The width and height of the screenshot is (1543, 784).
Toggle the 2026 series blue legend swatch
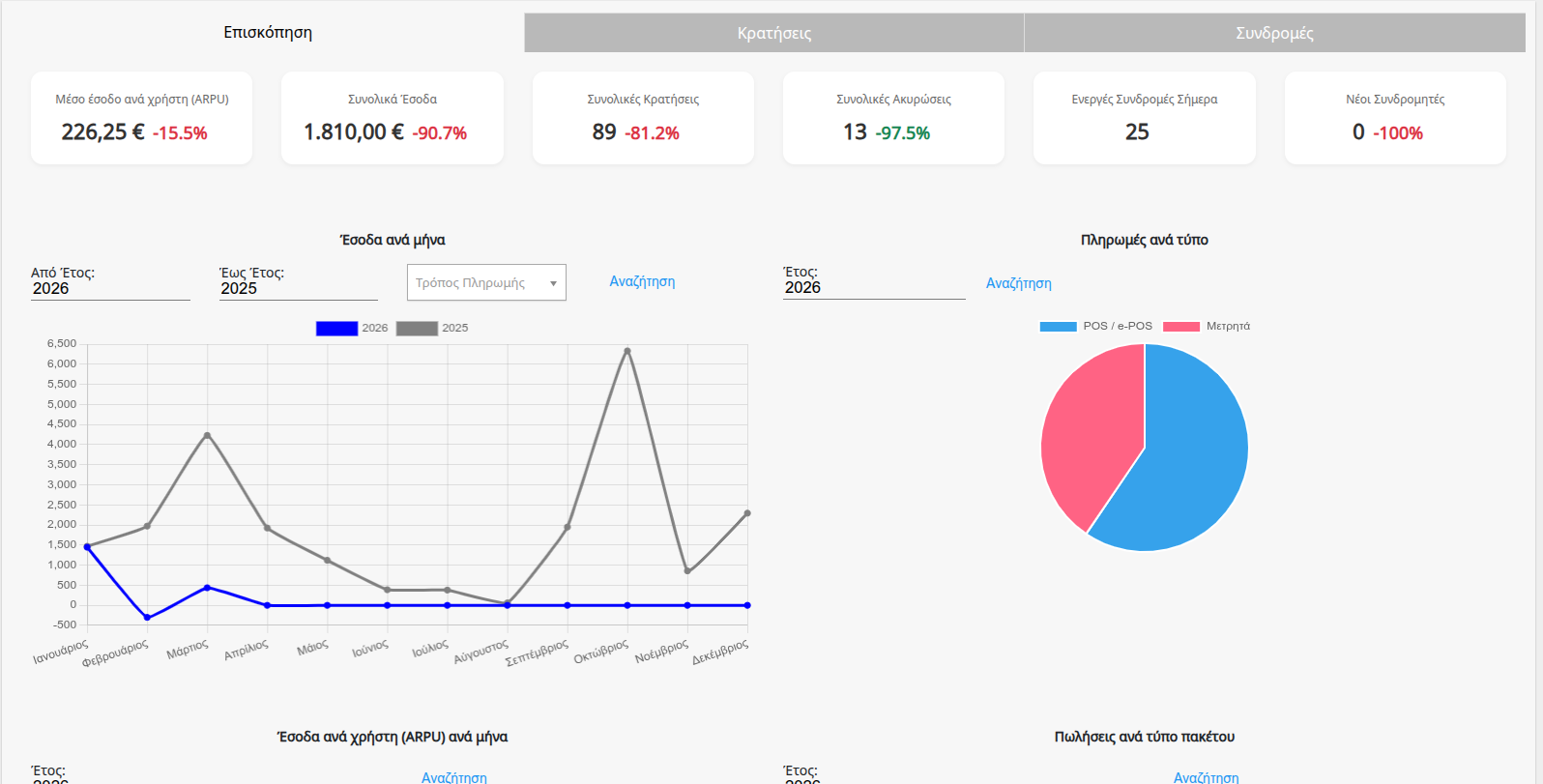tap(336, 329)
